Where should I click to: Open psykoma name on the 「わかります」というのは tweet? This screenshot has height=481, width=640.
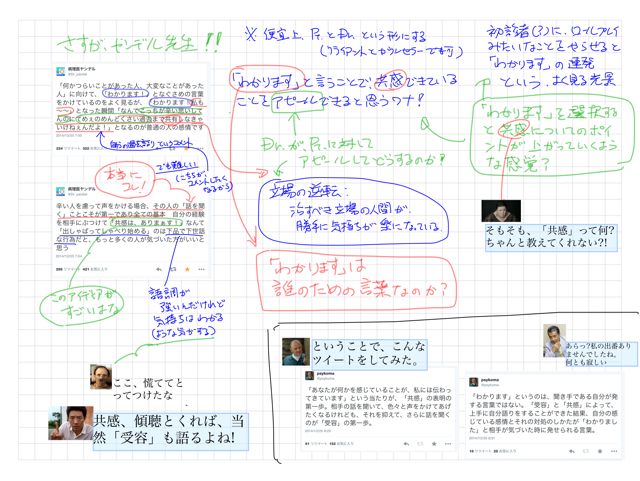(x=490, y=380)
